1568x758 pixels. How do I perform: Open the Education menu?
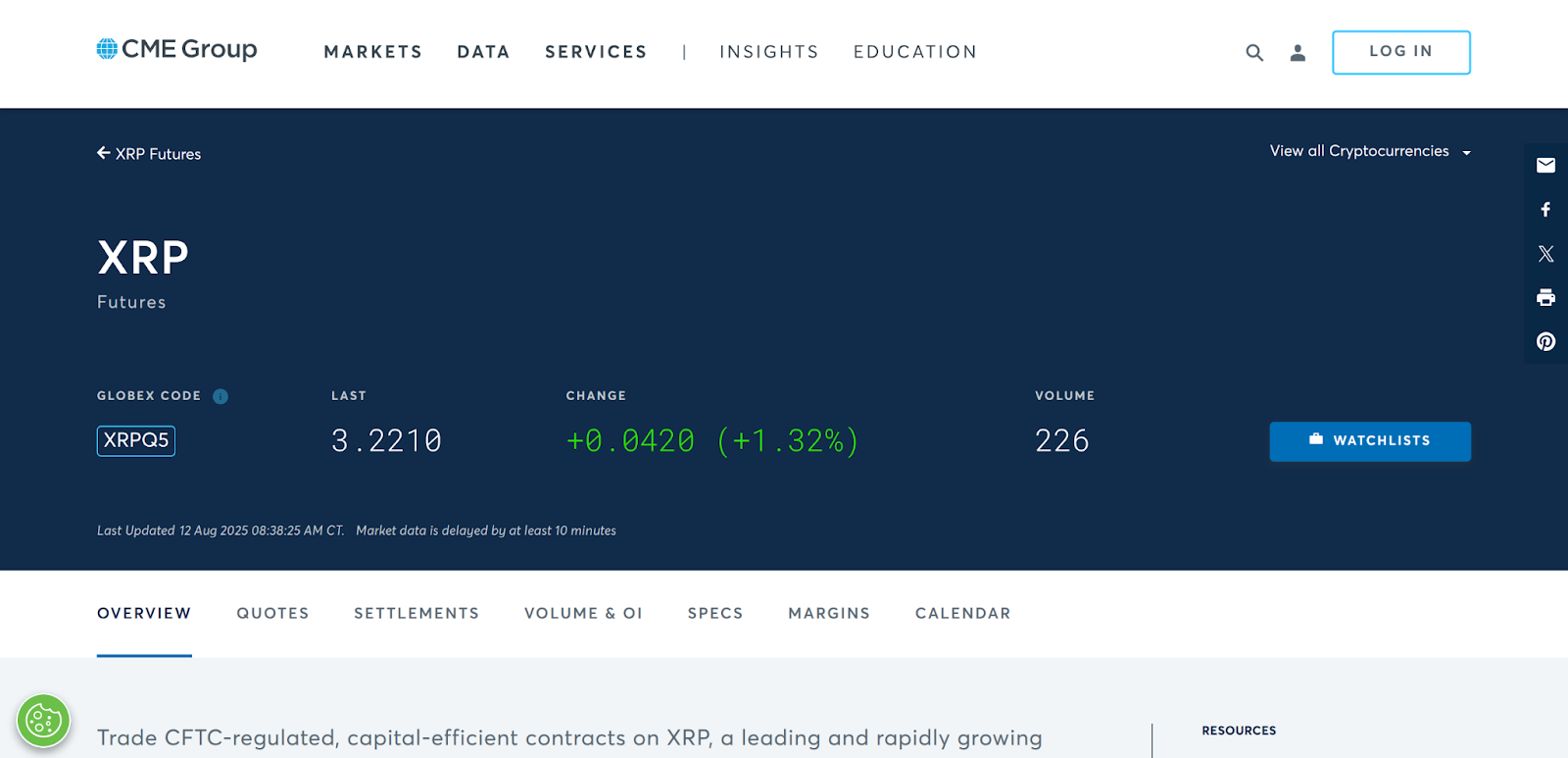tap(915, 52)
